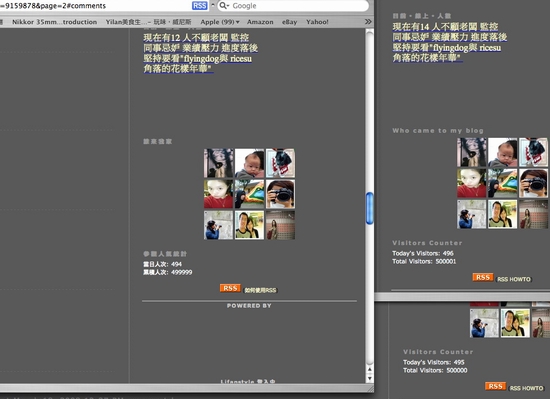The image size is (550, 399).
Task: Expand the Apple (99) bookmarks folder
Action: 220,22
